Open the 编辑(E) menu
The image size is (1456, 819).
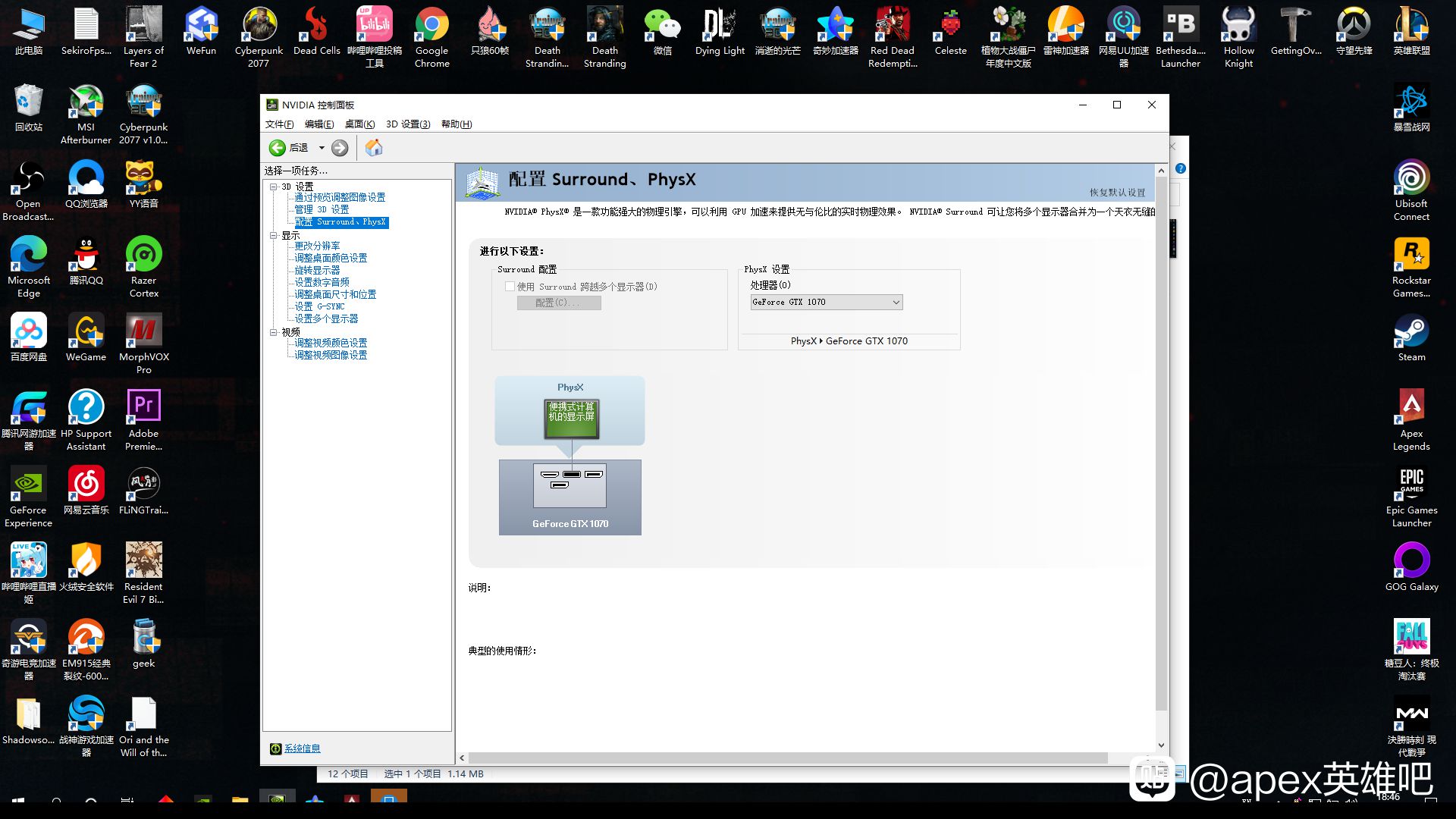(319, 124)
